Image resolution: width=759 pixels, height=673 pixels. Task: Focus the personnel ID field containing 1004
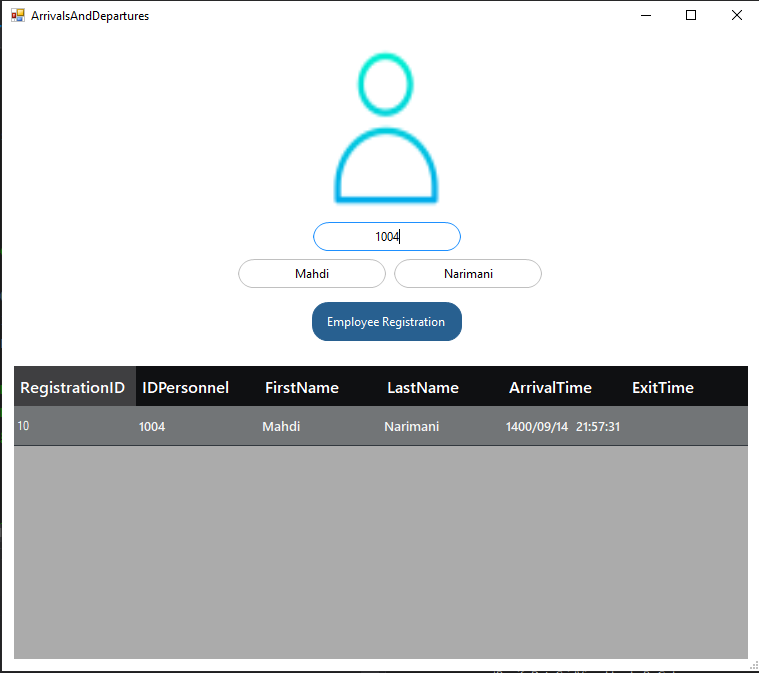click(x=387, y=237)
